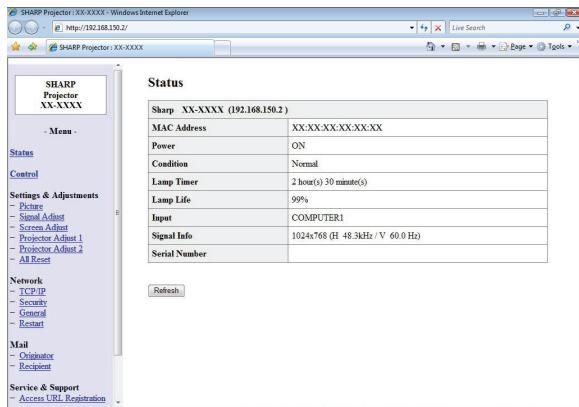Open the Security network link
This screenshot has width=579, height=407.
[33, 302]
